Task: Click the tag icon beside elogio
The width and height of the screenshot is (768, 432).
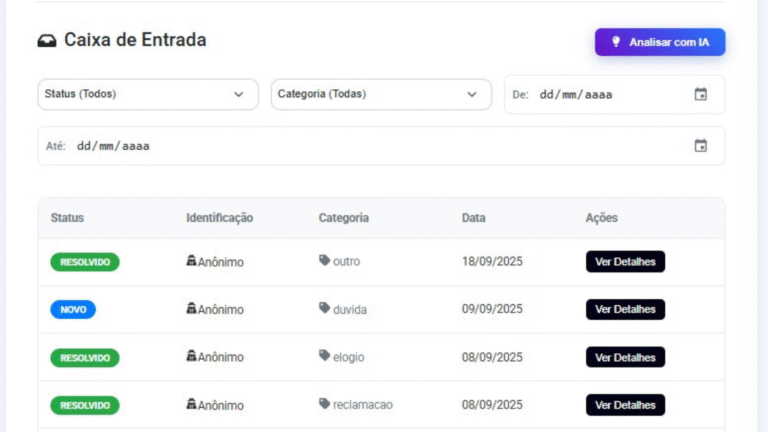Action: 324,356
